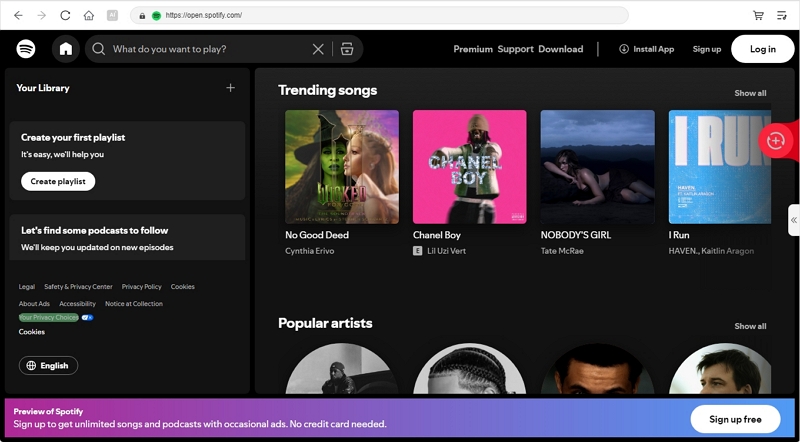
Task: Click the red floating plus button
Action: pyautogui.click(x=776, y=140)
